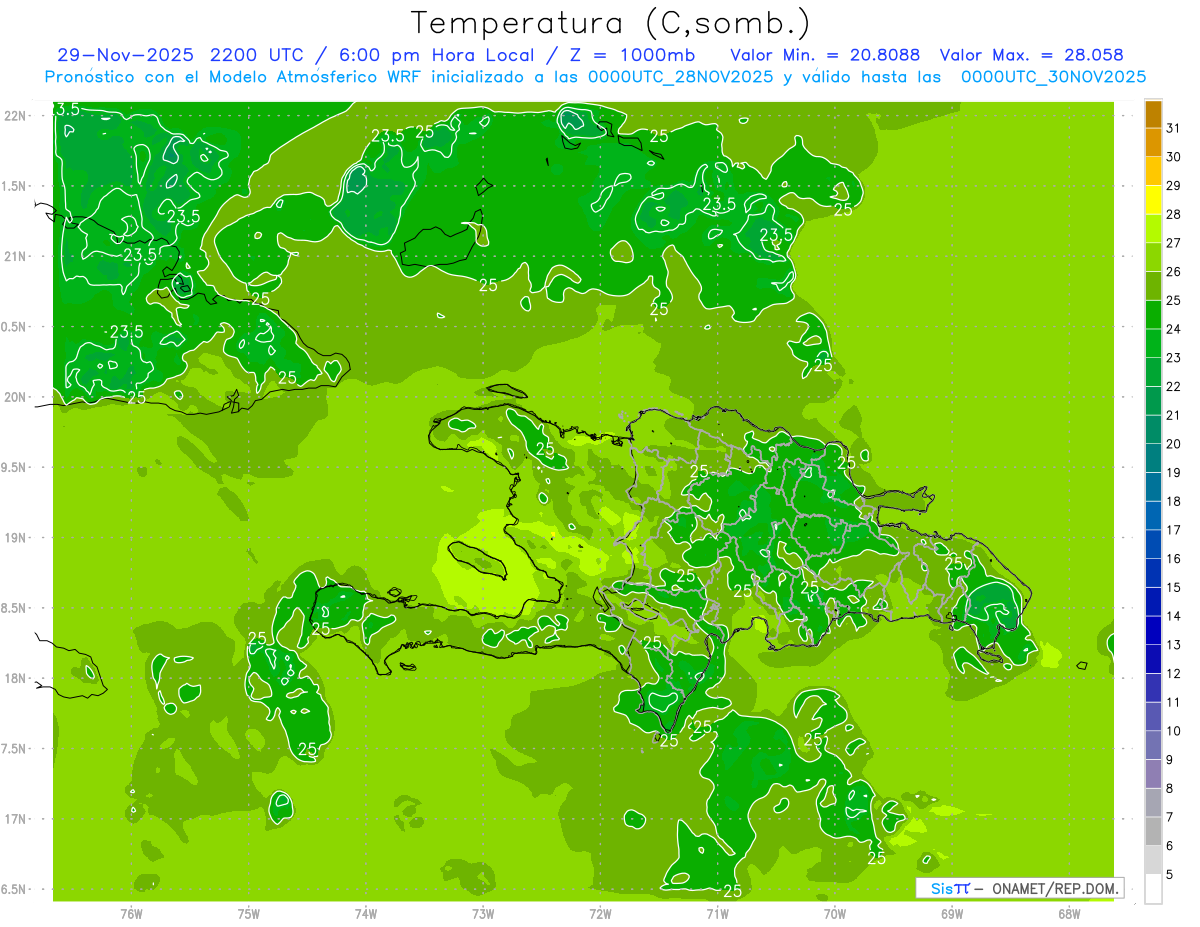
Task: Select the 'Pronóstico con el Modelo Atmosférico WRF' line
Action: (x=234, y=77)
